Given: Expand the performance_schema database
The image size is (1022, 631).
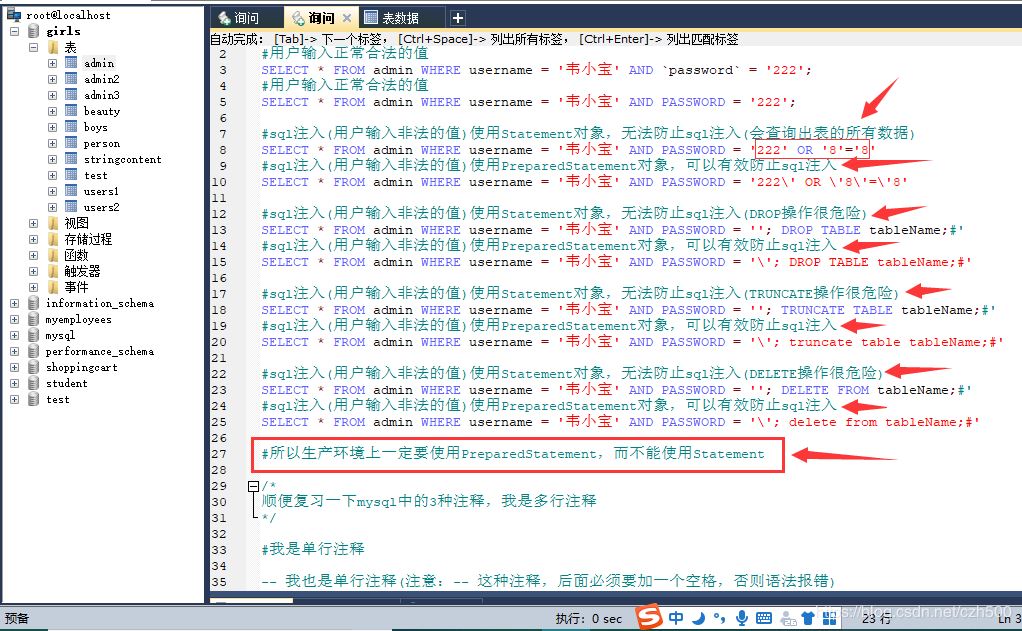Looking at the screenshot, I should click(14, 351).
